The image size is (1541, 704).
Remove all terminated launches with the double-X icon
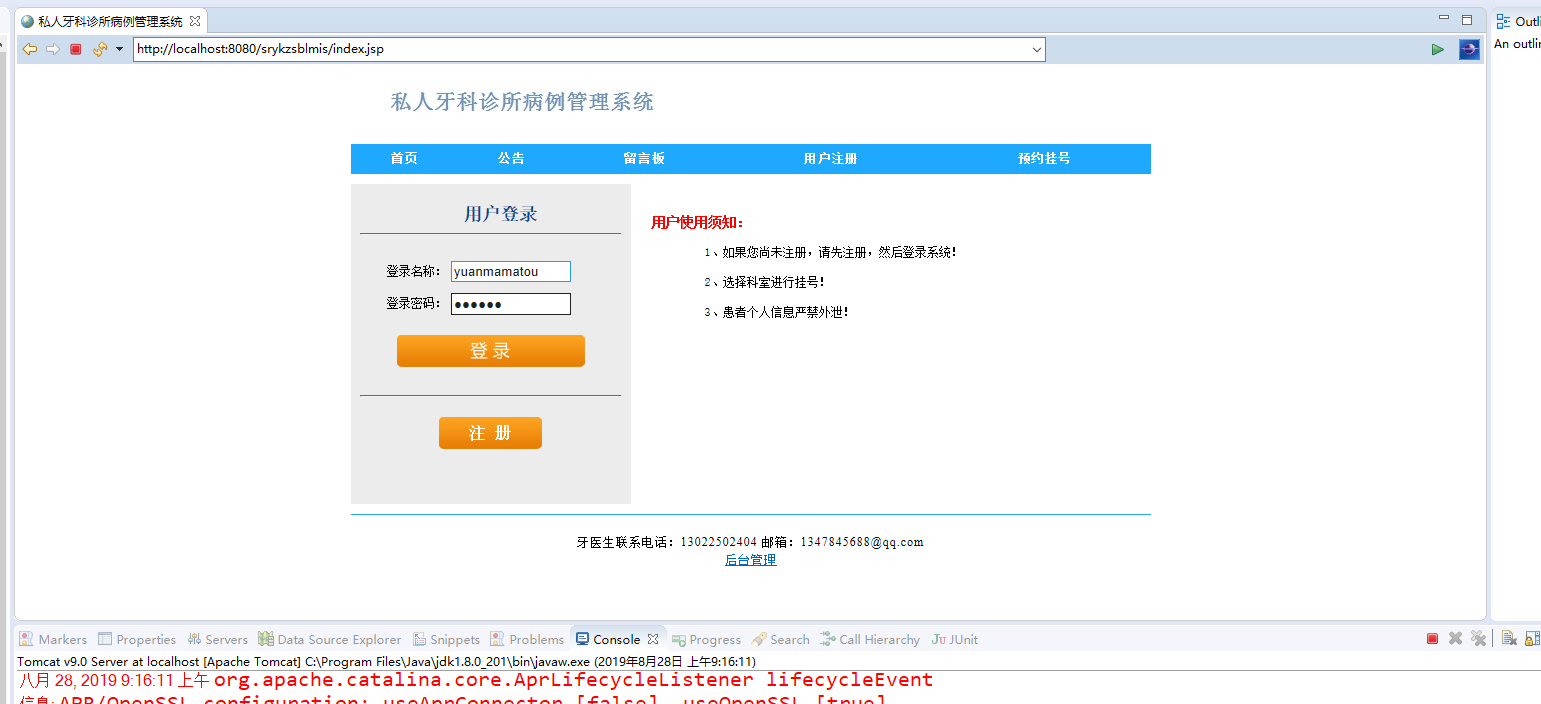pyautogui.click(x=1478, y=638)
